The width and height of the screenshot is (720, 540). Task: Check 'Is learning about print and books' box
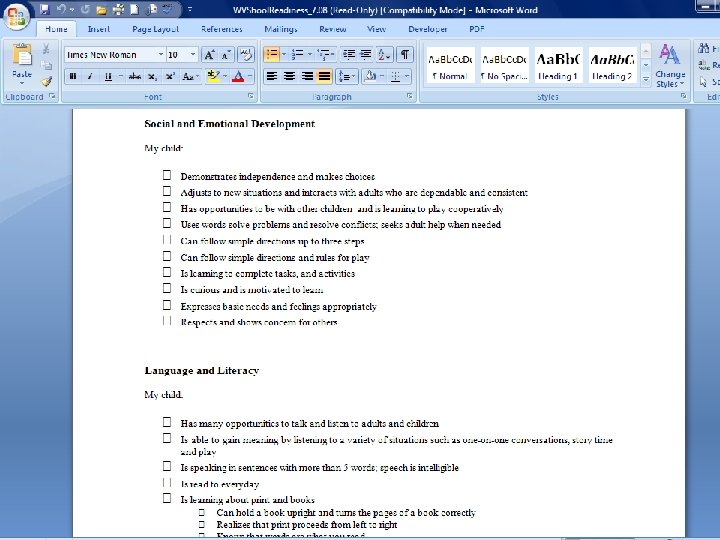[167, 498]
